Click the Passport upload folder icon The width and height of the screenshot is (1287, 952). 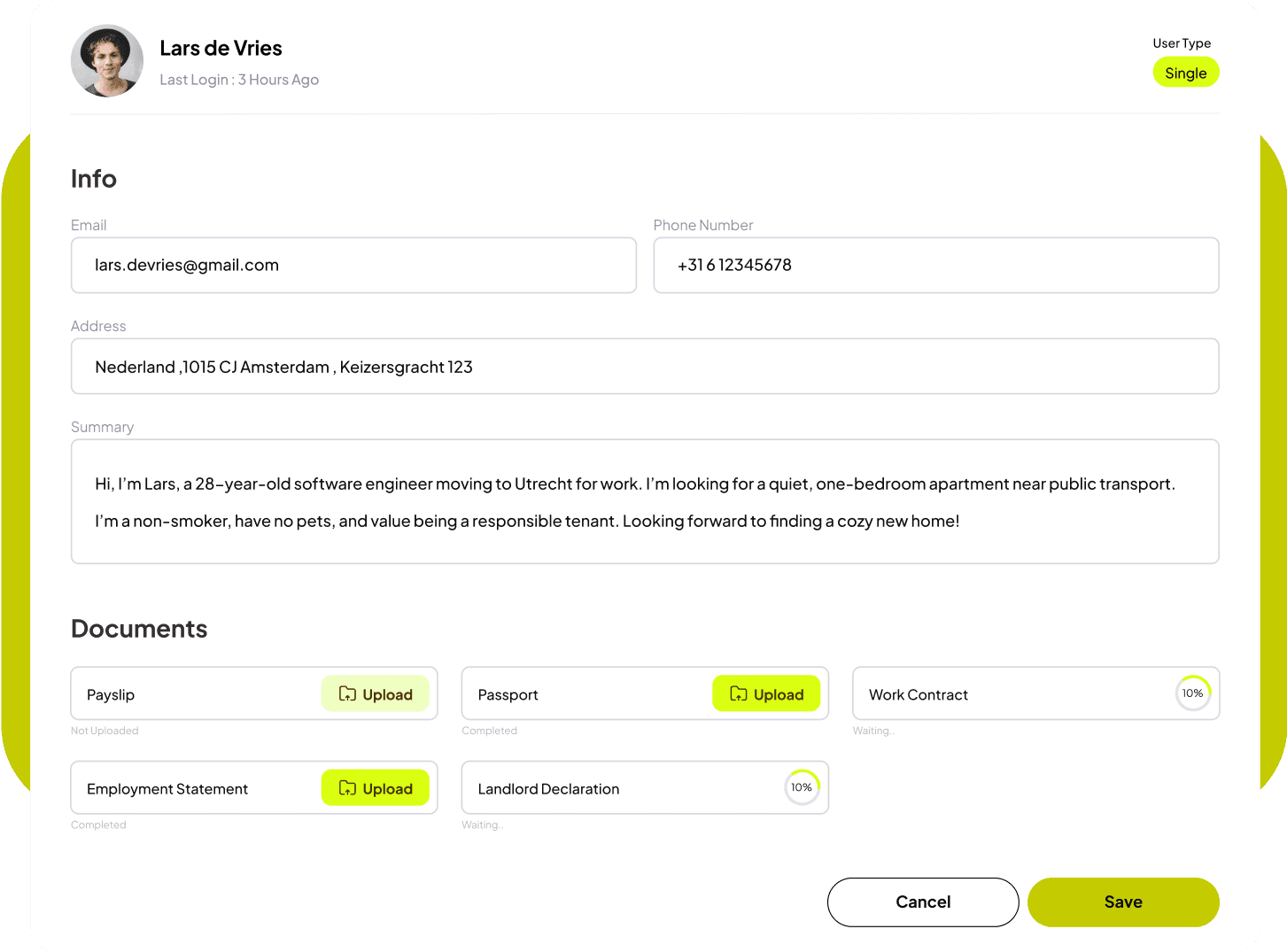(x=739, y=694)
